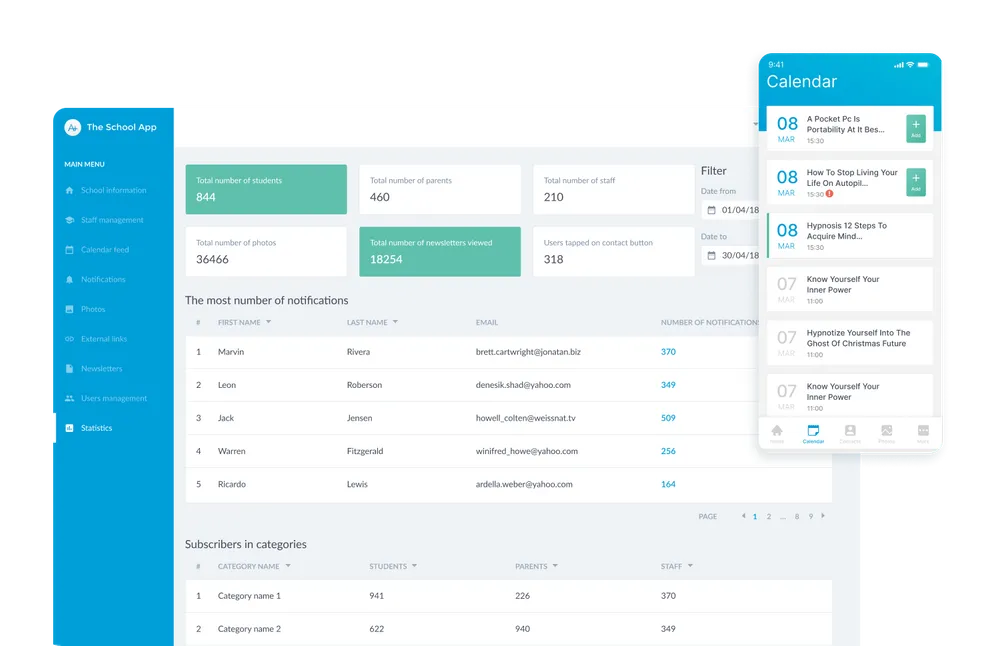Tap the Home icon in phone navigation
This screenshot has height=646, width=995.
(x=777, y=432)
